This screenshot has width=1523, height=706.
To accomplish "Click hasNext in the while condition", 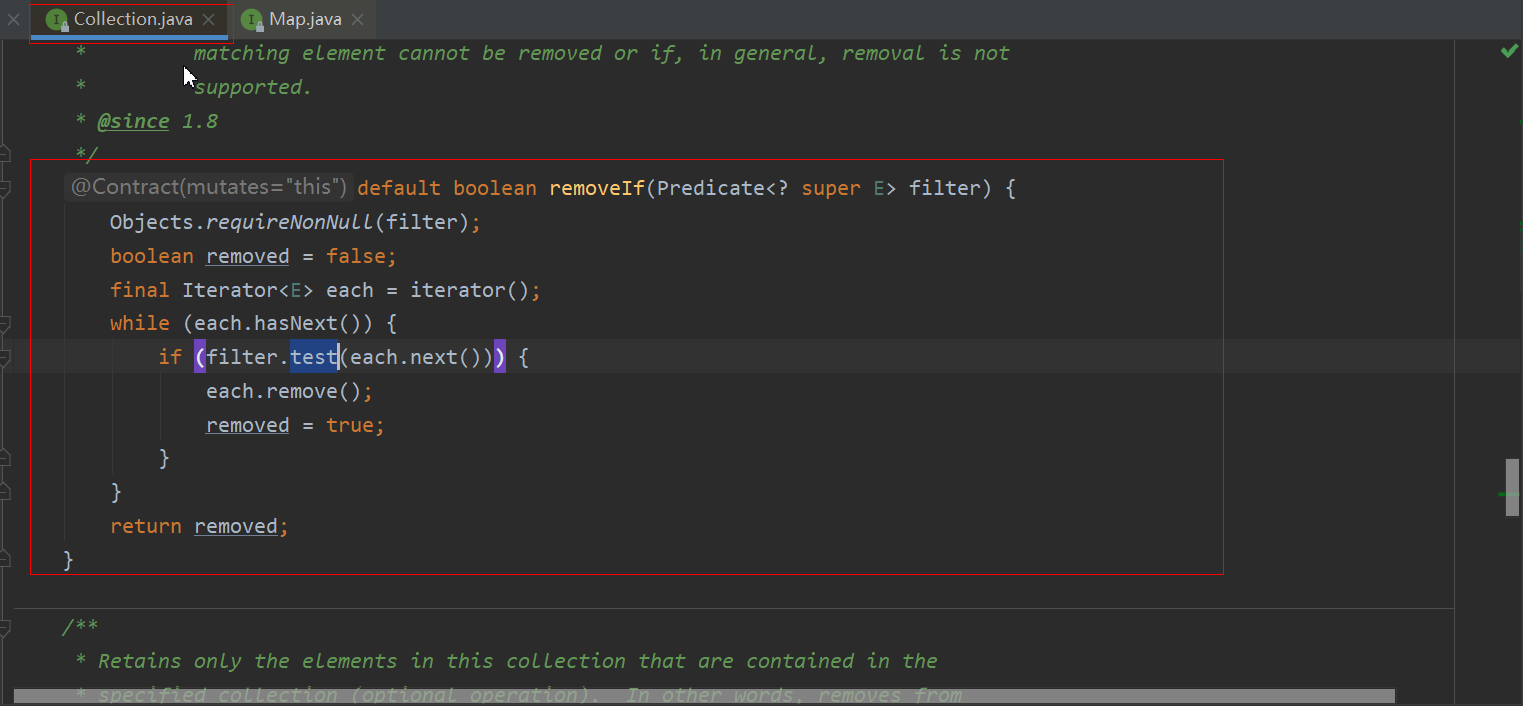I will click(298, 324).
